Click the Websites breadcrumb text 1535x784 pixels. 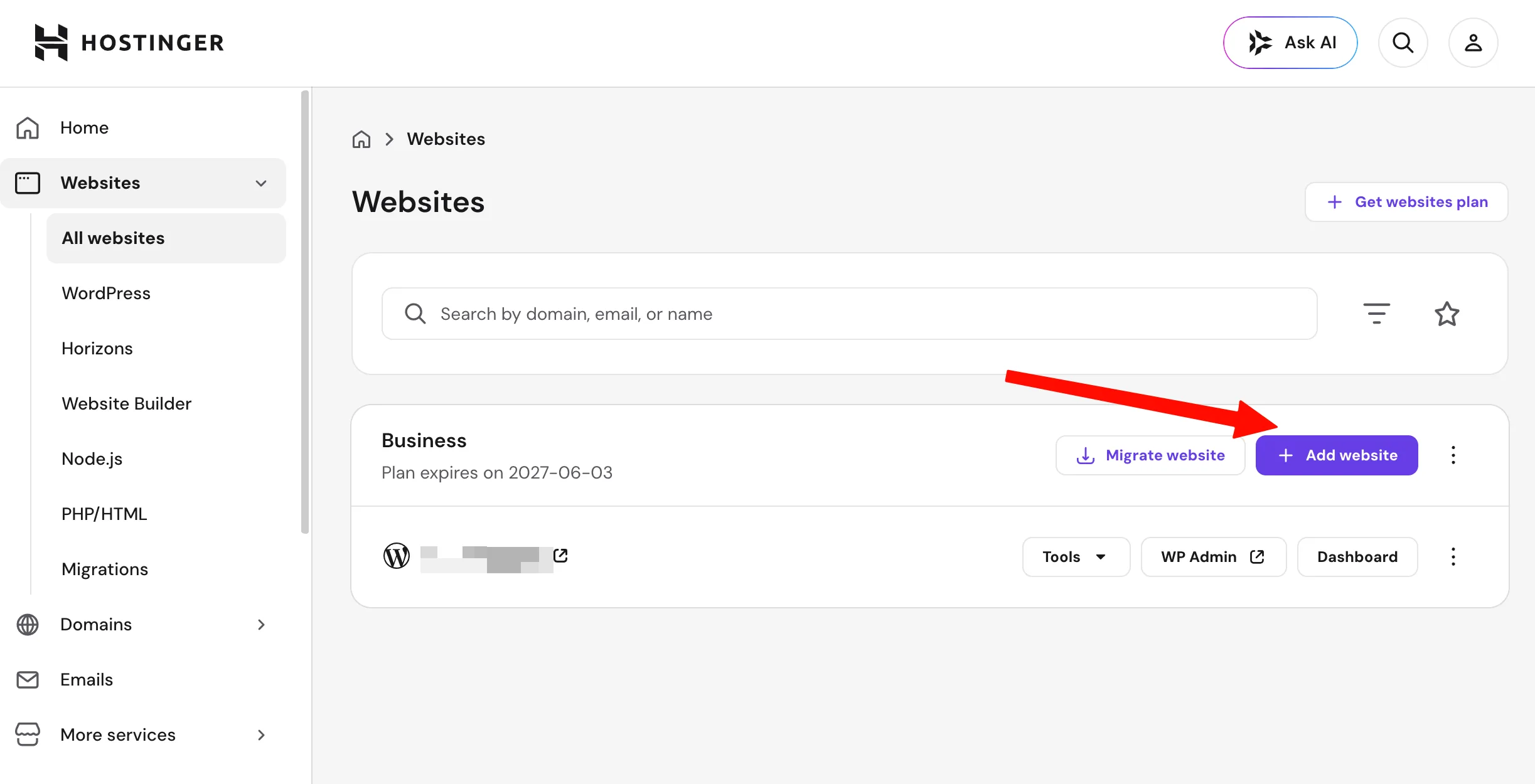tap(446, 139)
